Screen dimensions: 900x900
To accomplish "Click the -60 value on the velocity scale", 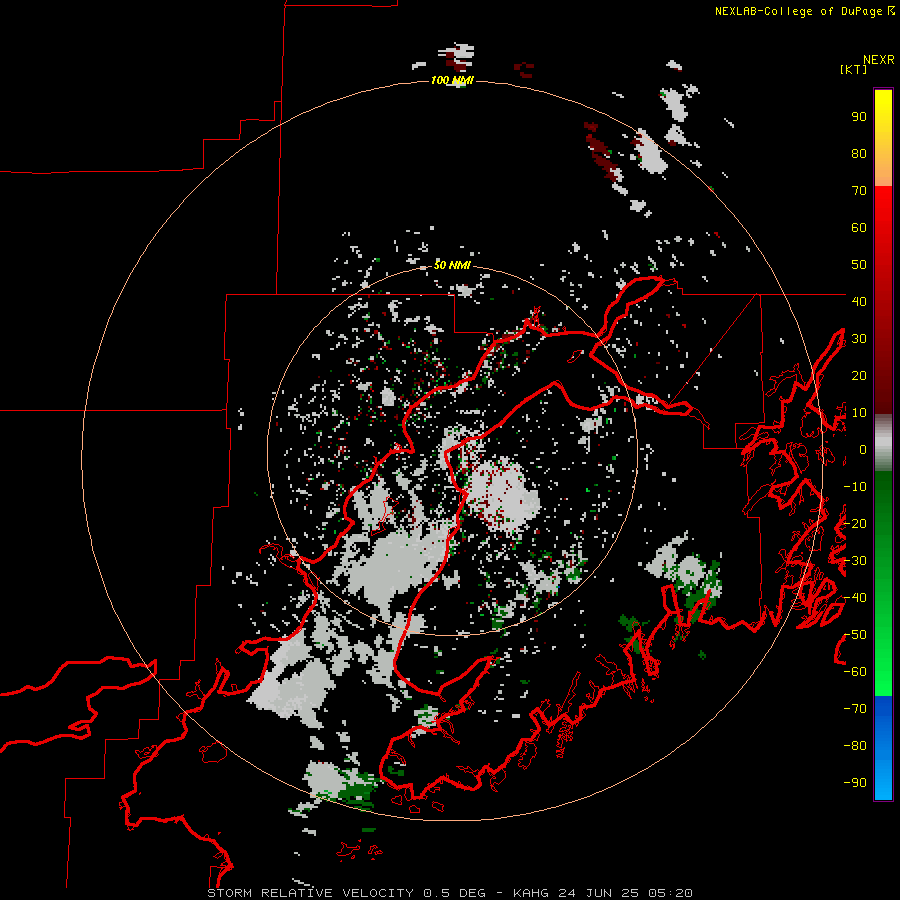I will pos(855,672).
